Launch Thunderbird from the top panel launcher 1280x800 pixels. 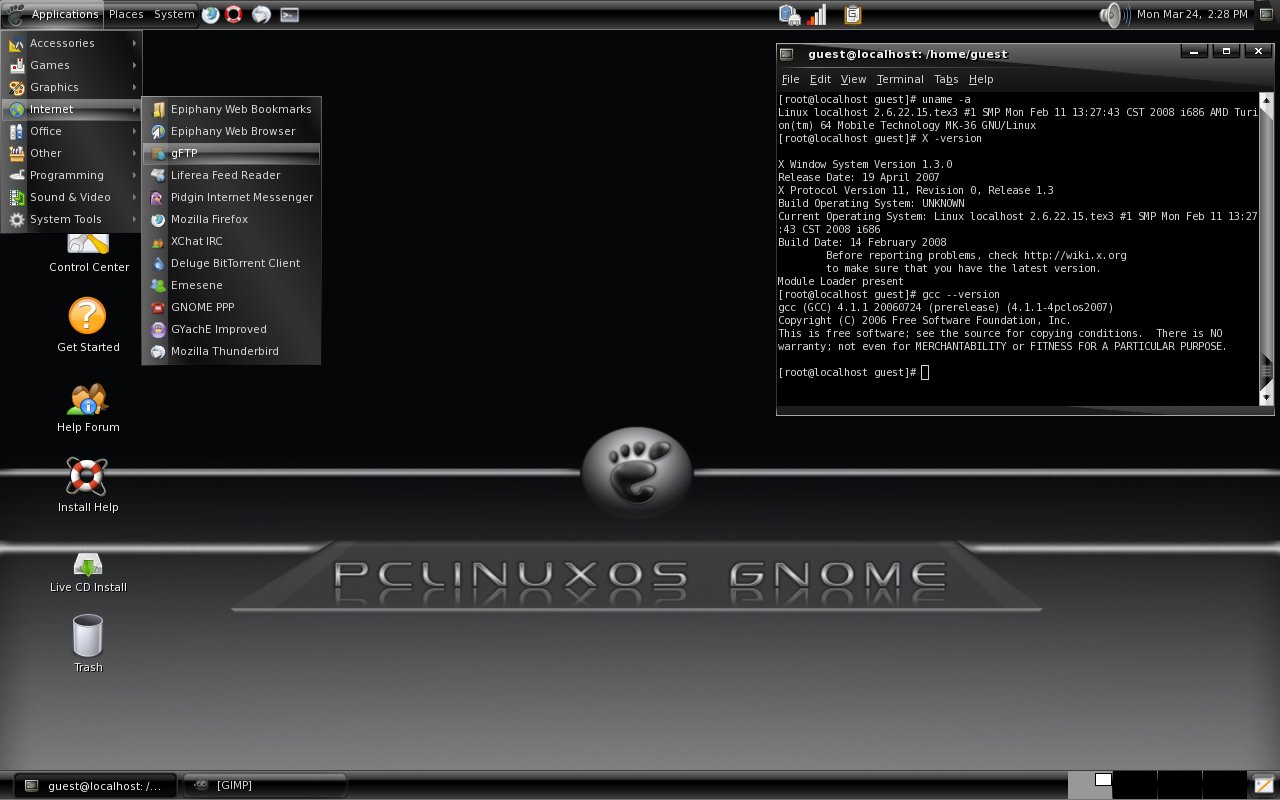click(x=261, y=14)
